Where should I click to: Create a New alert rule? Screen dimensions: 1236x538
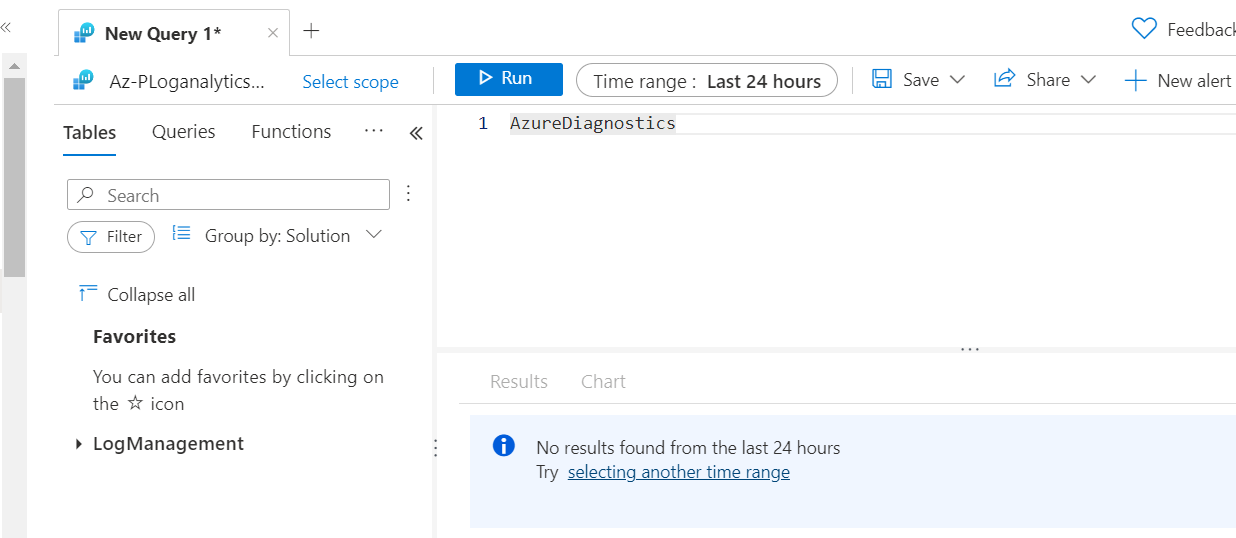coord(1180,81)
